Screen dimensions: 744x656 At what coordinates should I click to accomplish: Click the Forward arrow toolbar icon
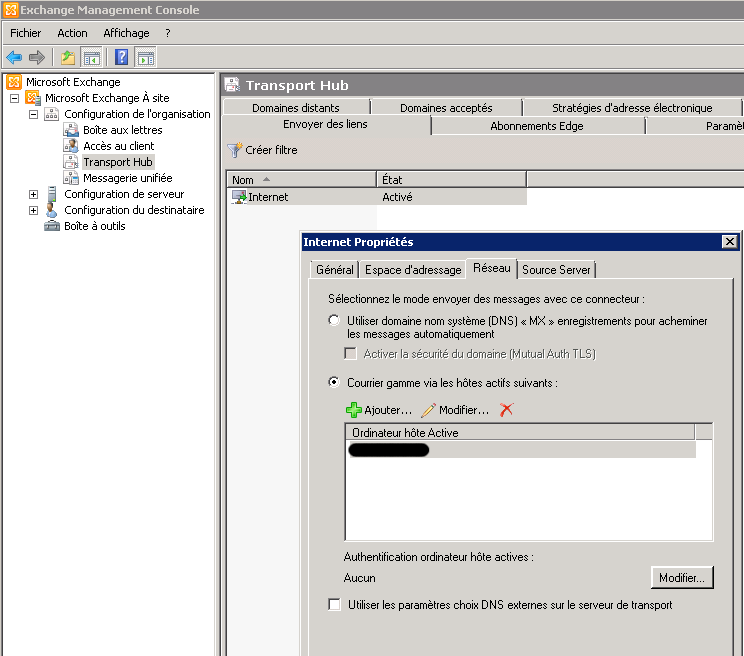[37, 57]
